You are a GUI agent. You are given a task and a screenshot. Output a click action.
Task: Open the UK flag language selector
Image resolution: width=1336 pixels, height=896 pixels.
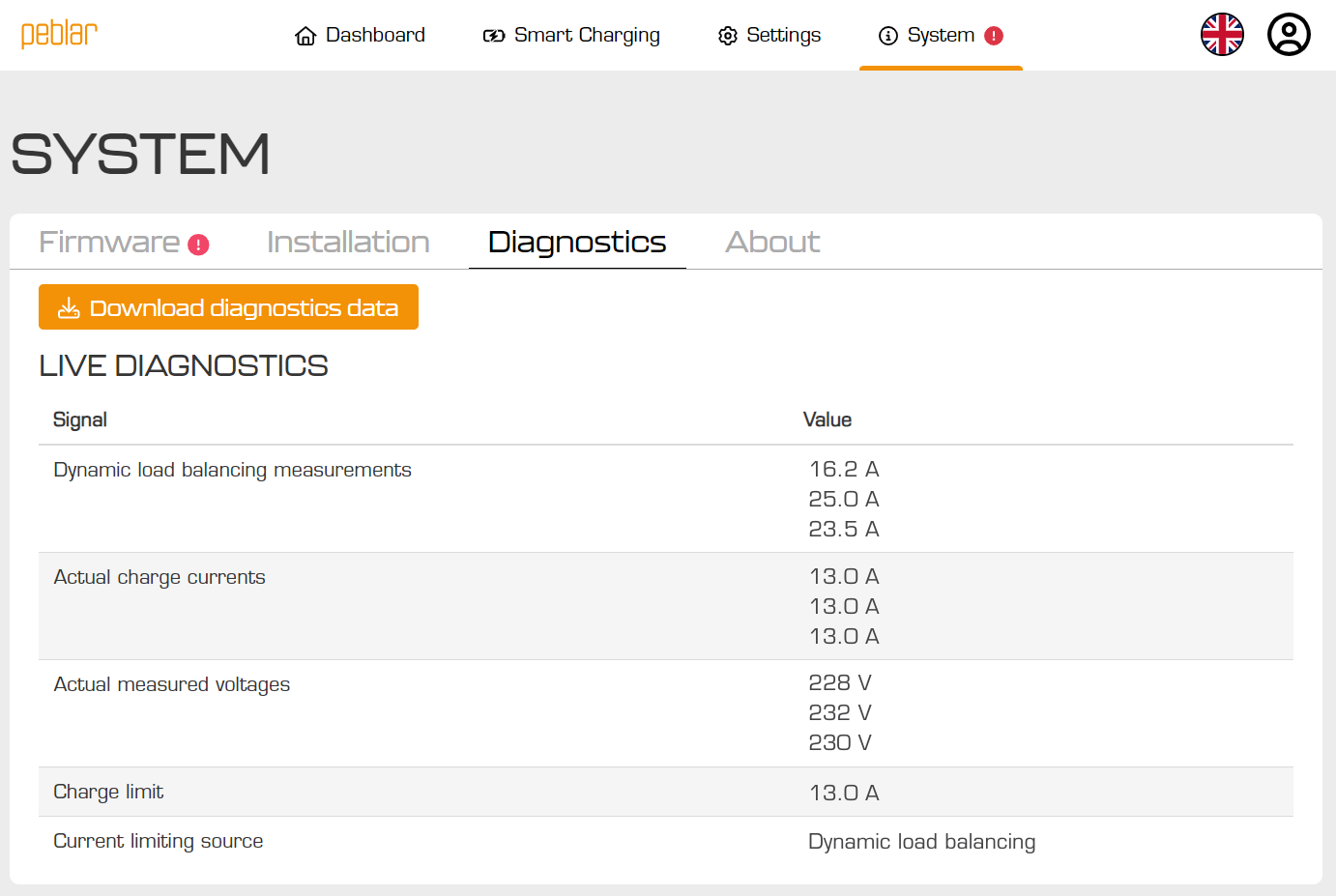1222,35
